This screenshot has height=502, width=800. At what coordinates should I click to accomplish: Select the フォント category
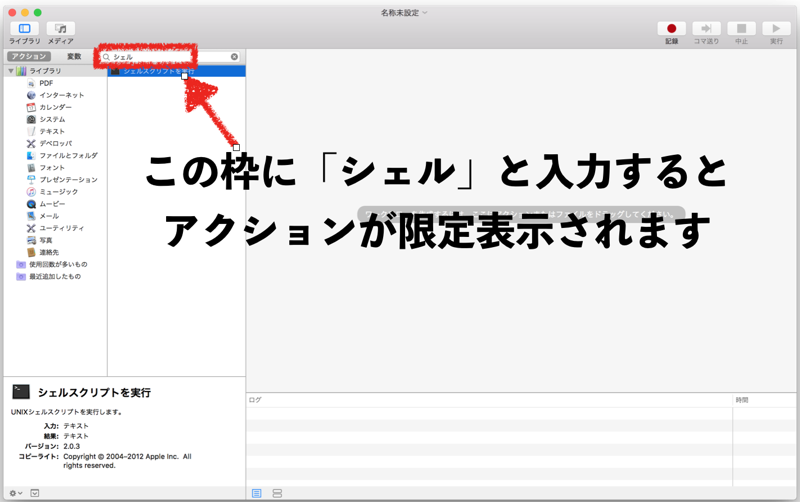52,168
